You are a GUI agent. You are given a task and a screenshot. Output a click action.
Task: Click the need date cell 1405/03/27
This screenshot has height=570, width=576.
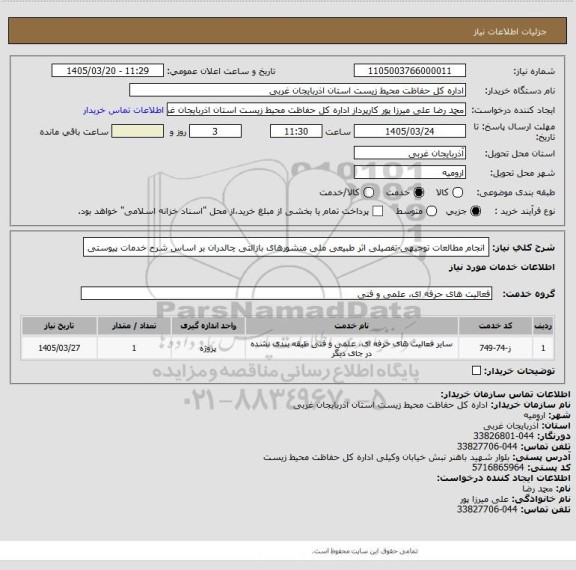[59, 348]
